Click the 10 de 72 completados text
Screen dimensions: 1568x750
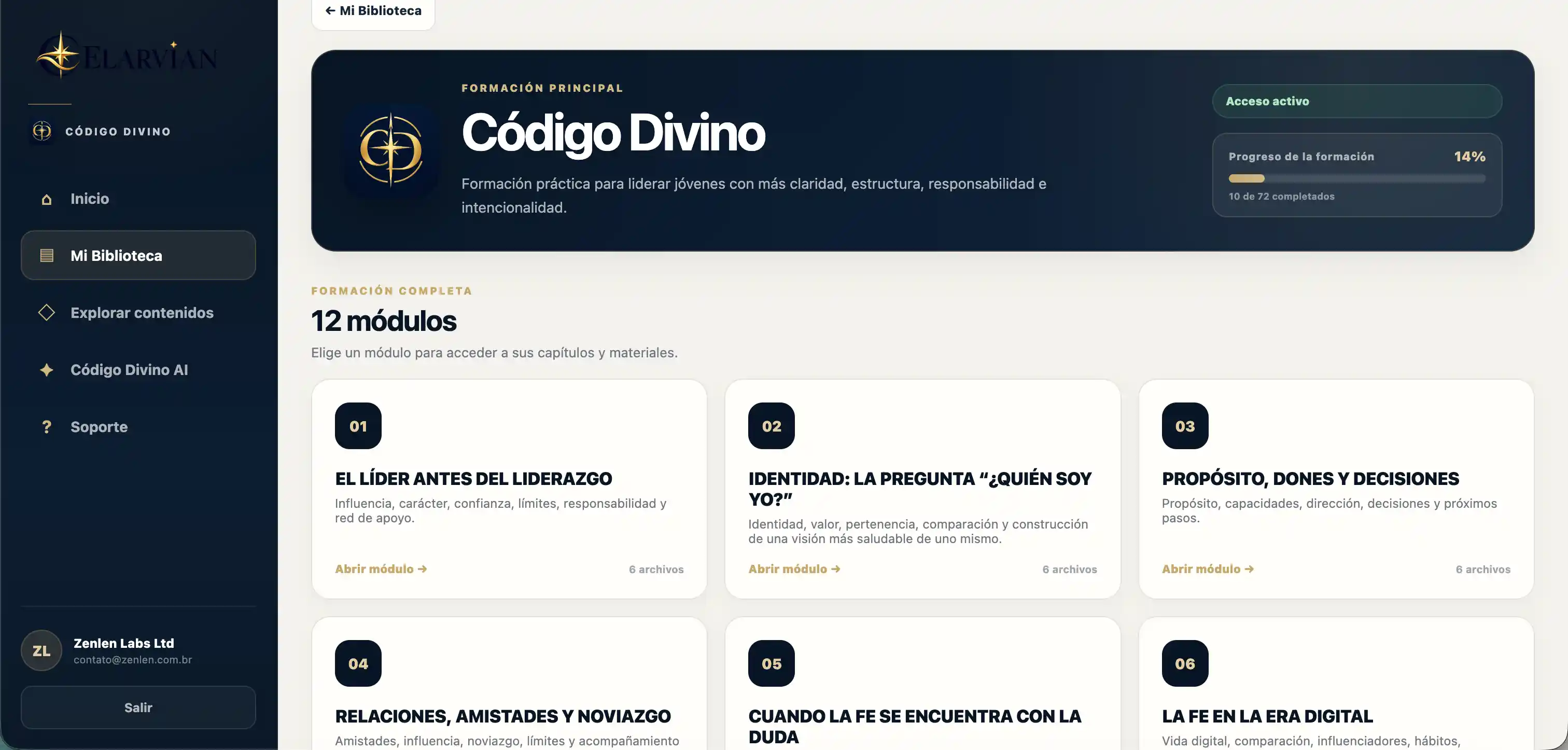(1281, 196)
